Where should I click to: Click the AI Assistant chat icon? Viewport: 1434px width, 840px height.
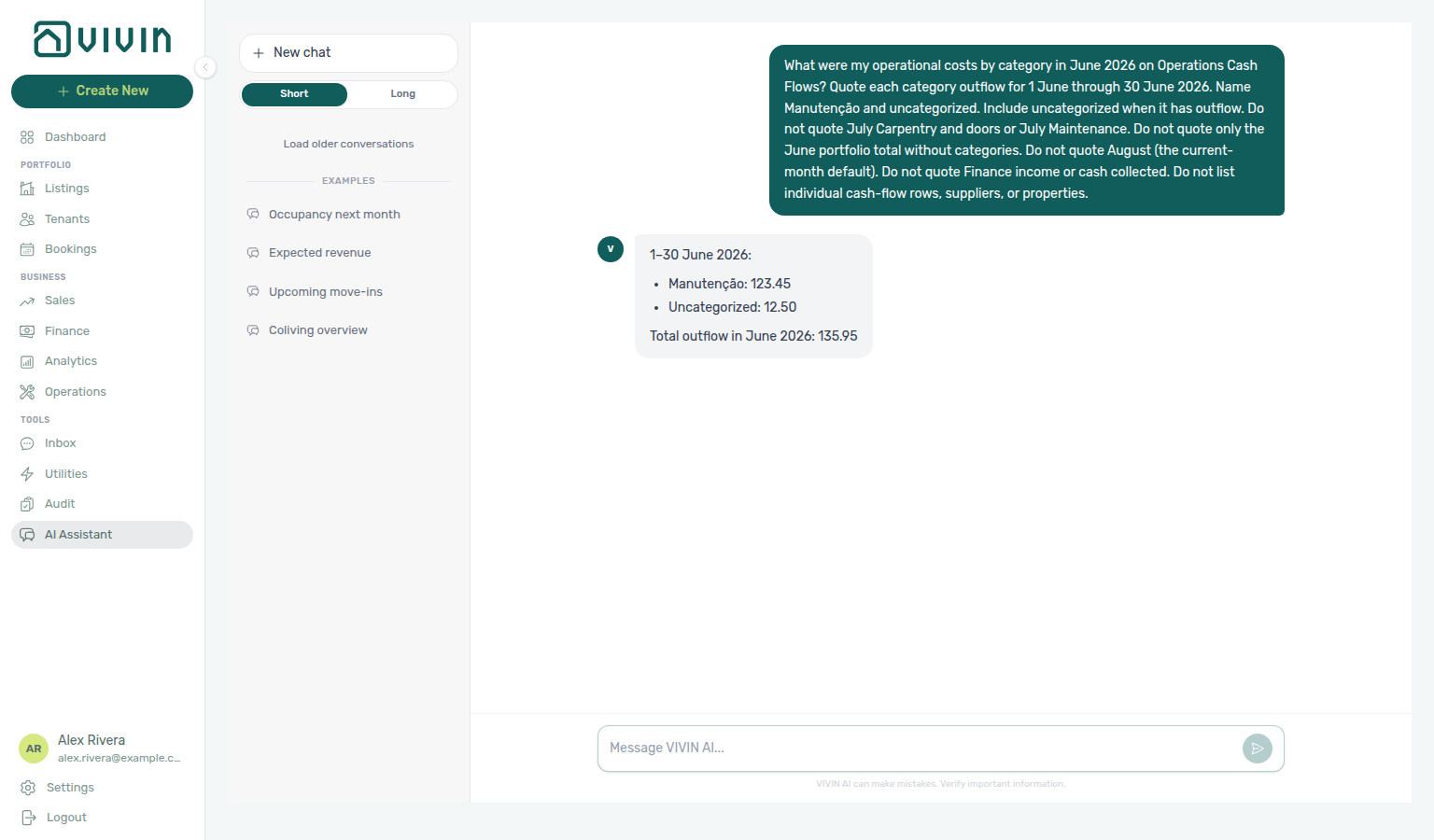27,535
